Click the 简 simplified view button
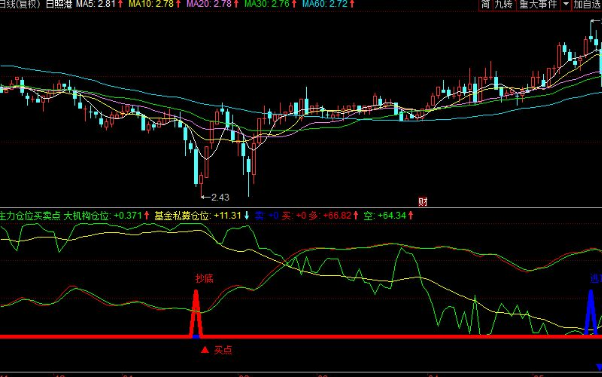The height and width of the screenshot is (377, 602). coord(485,5)
